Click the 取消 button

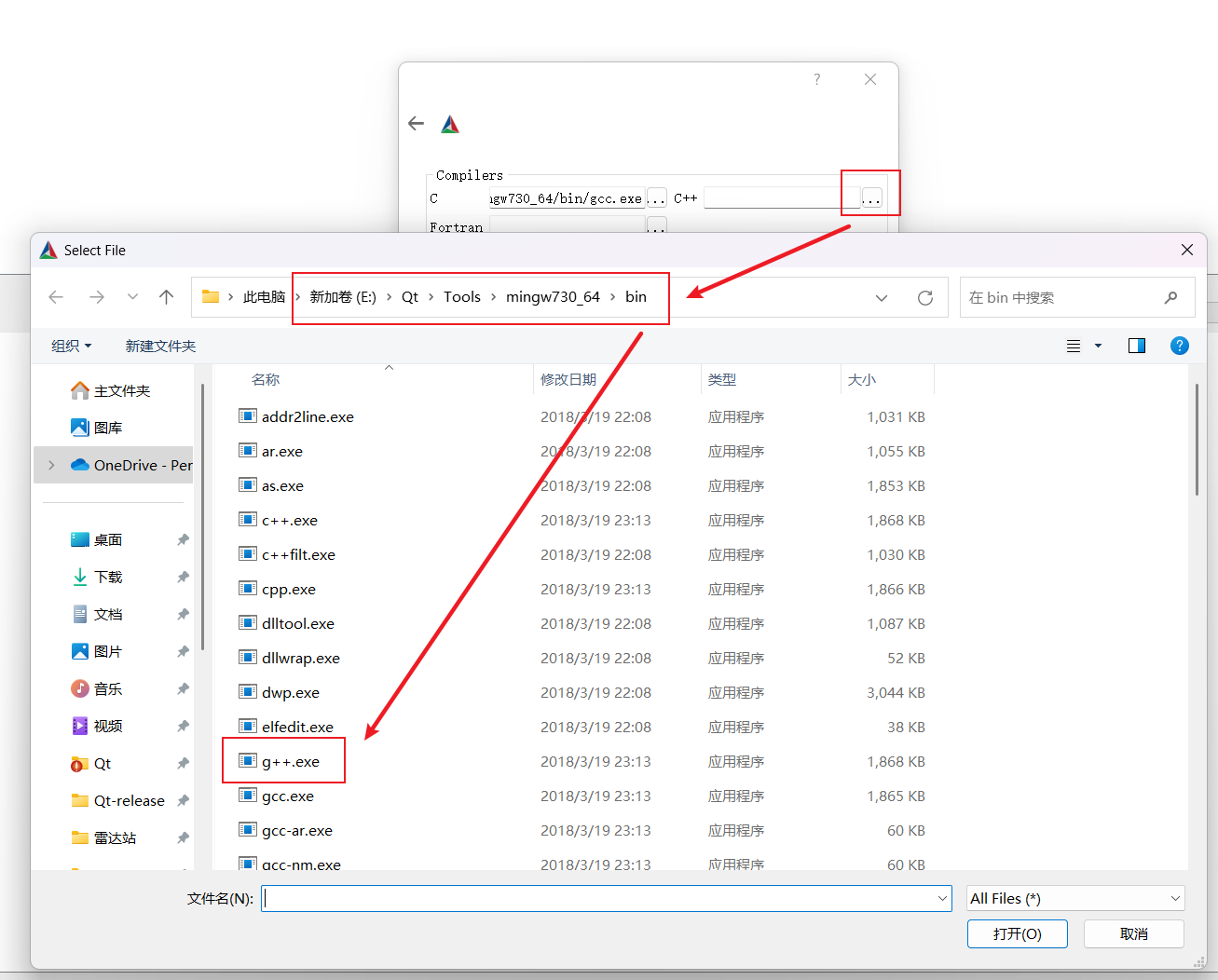tap(1133, 933)
